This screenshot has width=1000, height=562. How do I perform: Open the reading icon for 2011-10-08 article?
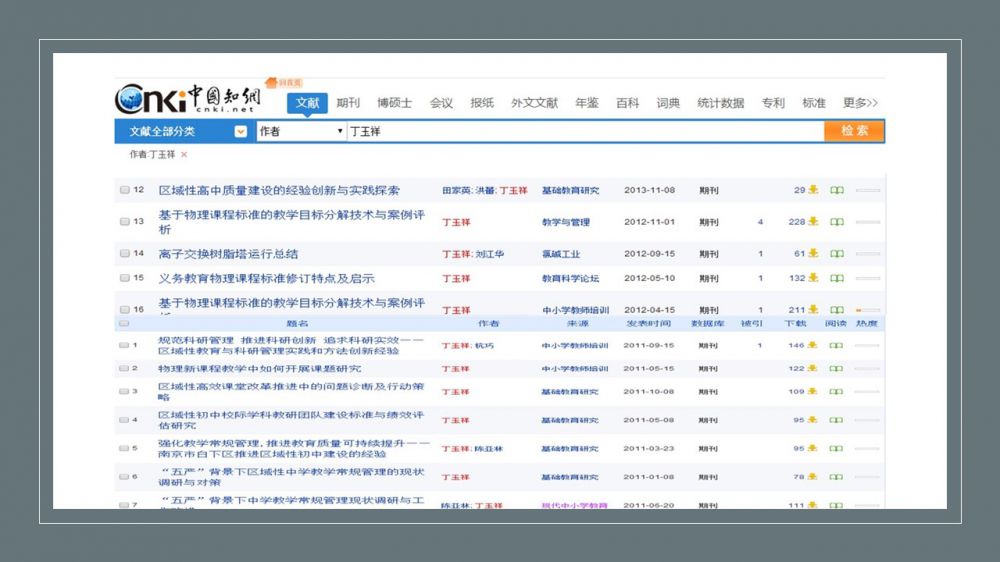837,392
